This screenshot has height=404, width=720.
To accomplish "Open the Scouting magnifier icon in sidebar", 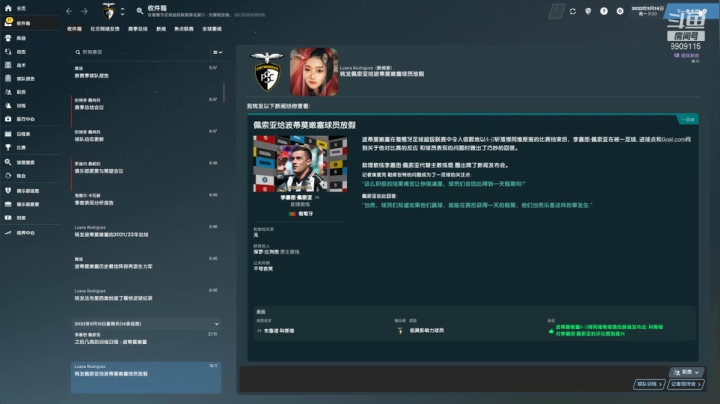I will coord(8,162).
